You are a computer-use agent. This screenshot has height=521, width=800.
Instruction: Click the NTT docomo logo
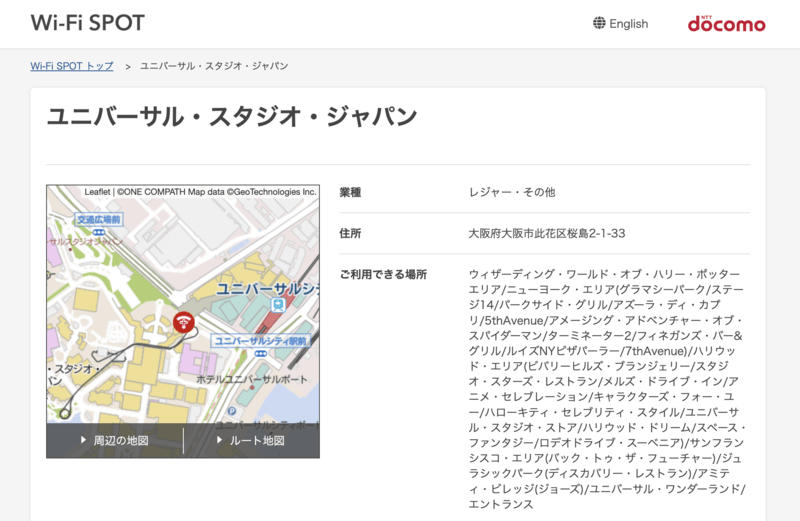pyautogui.click(x=726, y=23)
